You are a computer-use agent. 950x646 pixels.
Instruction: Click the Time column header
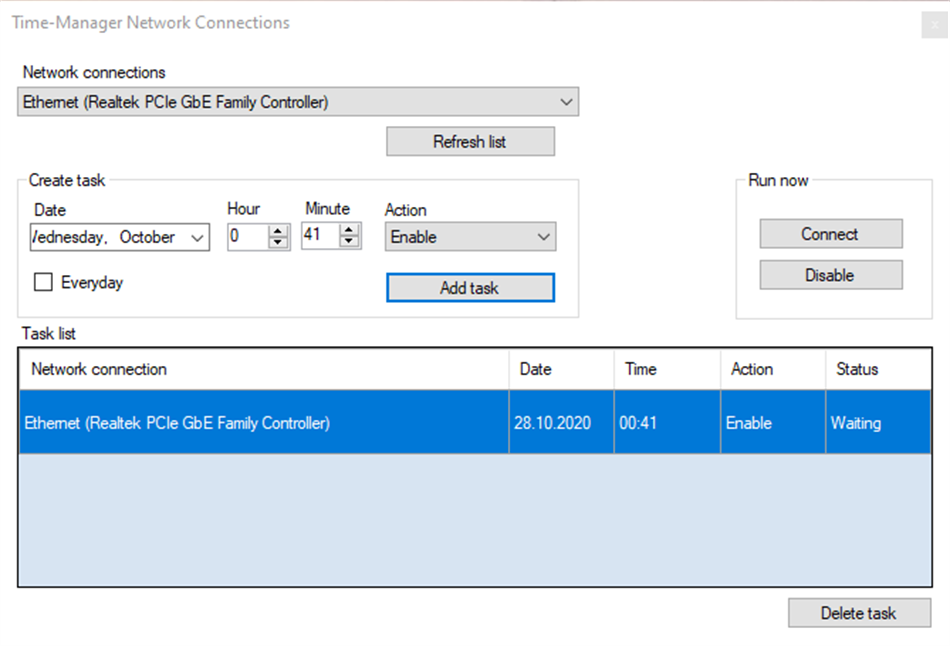666,369
